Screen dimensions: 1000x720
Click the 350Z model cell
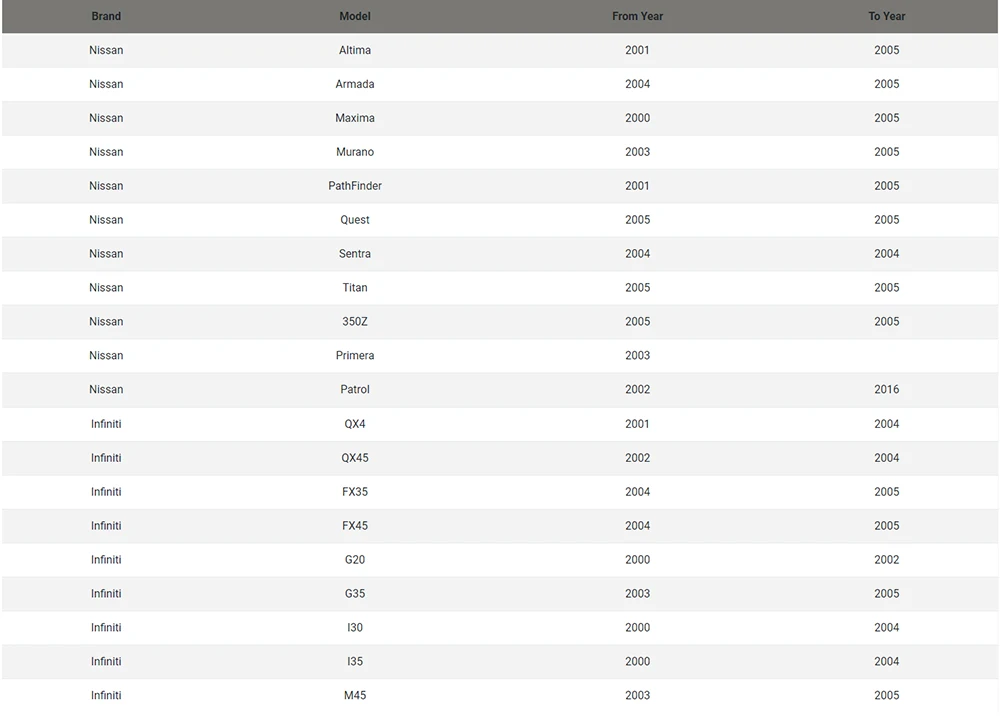(x=355, y=322)
